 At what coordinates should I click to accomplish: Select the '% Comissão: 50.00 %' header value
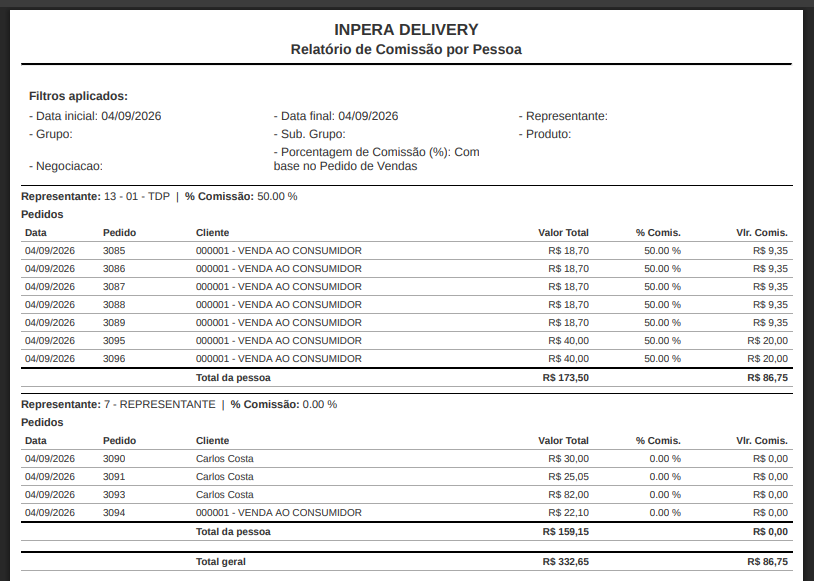pos(241,196)
